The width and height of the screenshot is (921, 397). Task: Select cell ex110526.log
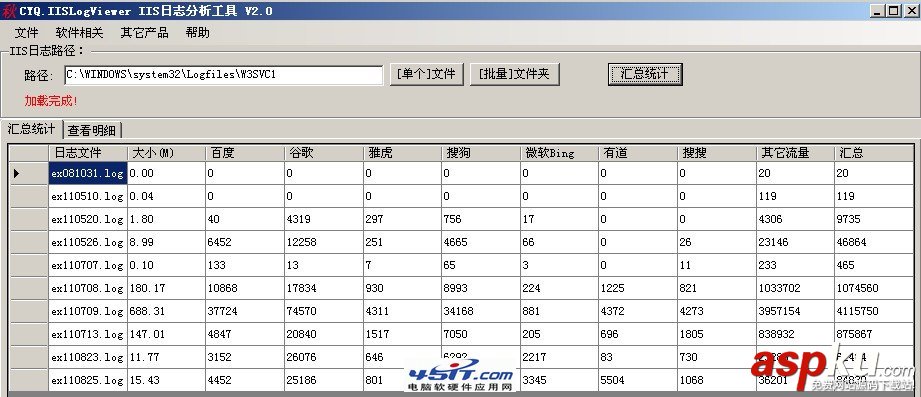pyautogui.click(x=88, y=242)
